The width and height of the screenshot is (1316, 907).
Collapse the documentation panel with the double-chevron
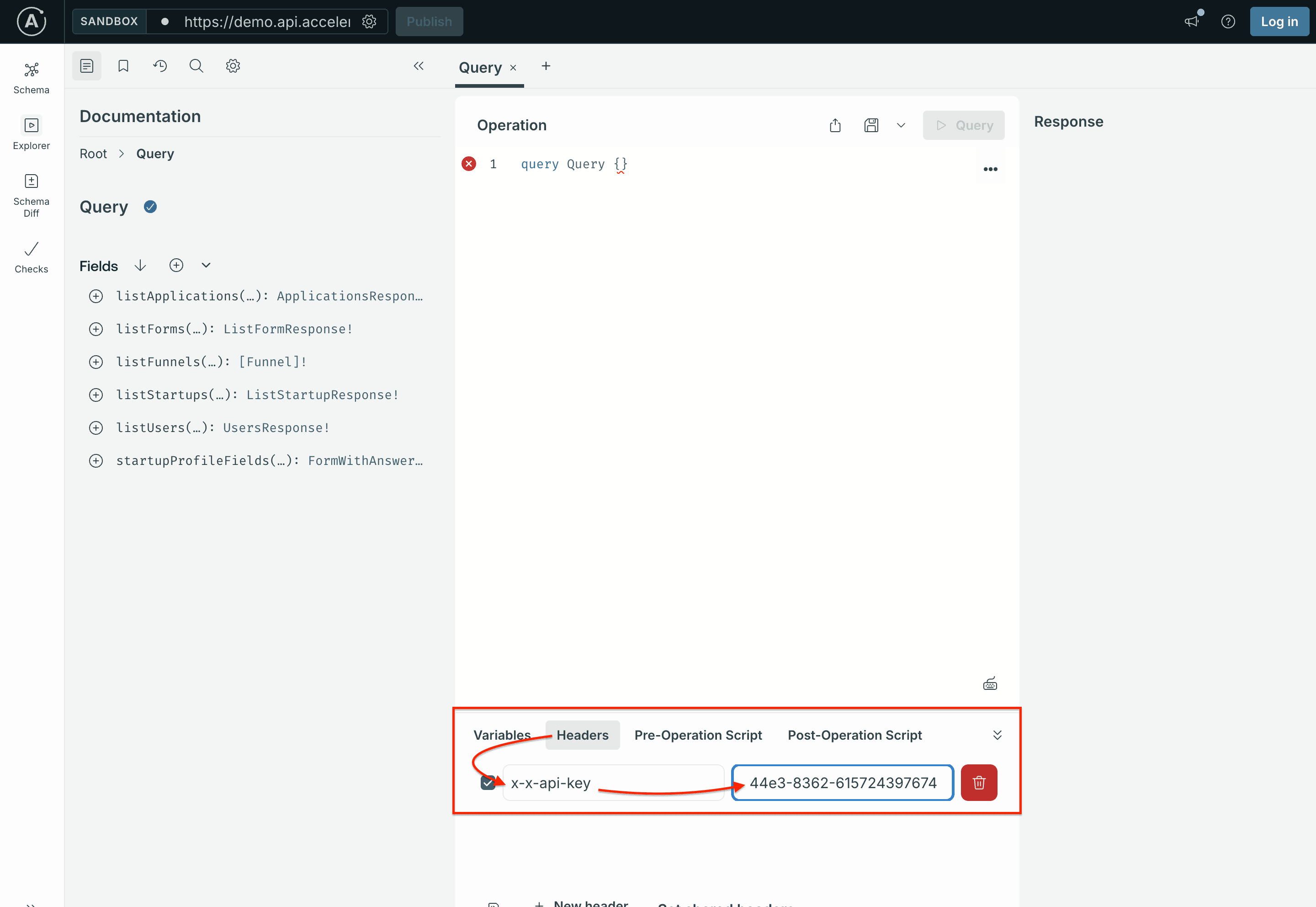pos(419,65)
